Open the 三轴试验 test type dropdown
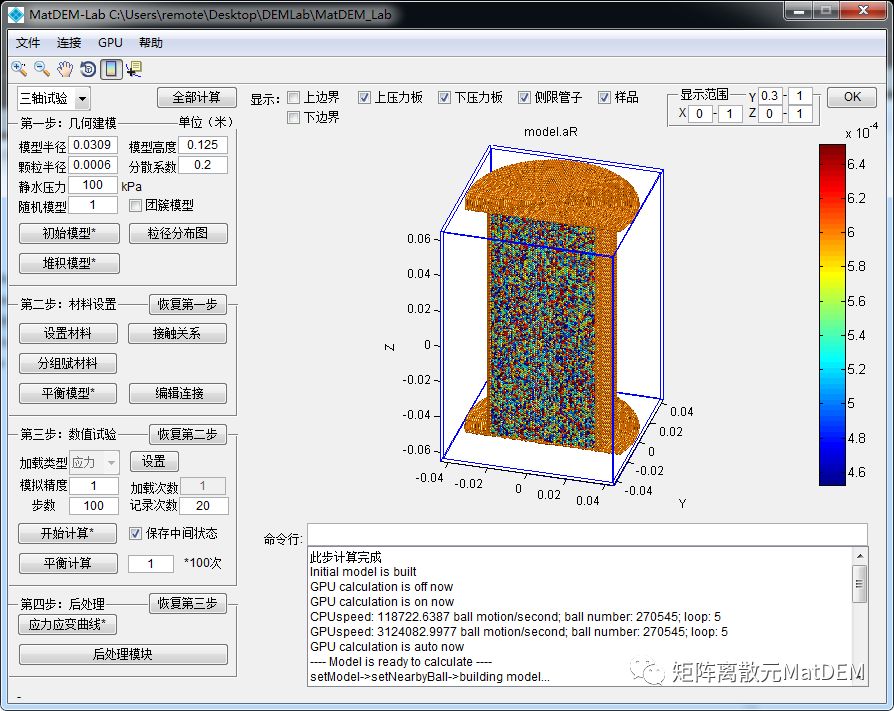The image size is (894, 711). pos(81,98)
